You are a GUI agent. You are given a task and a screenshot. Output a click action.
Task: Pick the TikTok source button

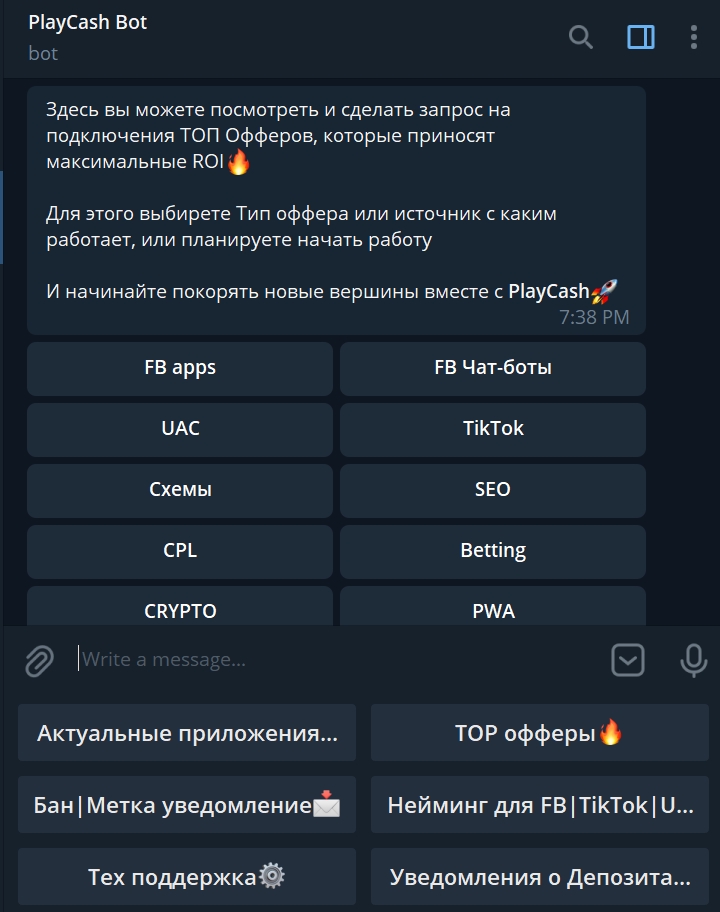click(493, 430)
